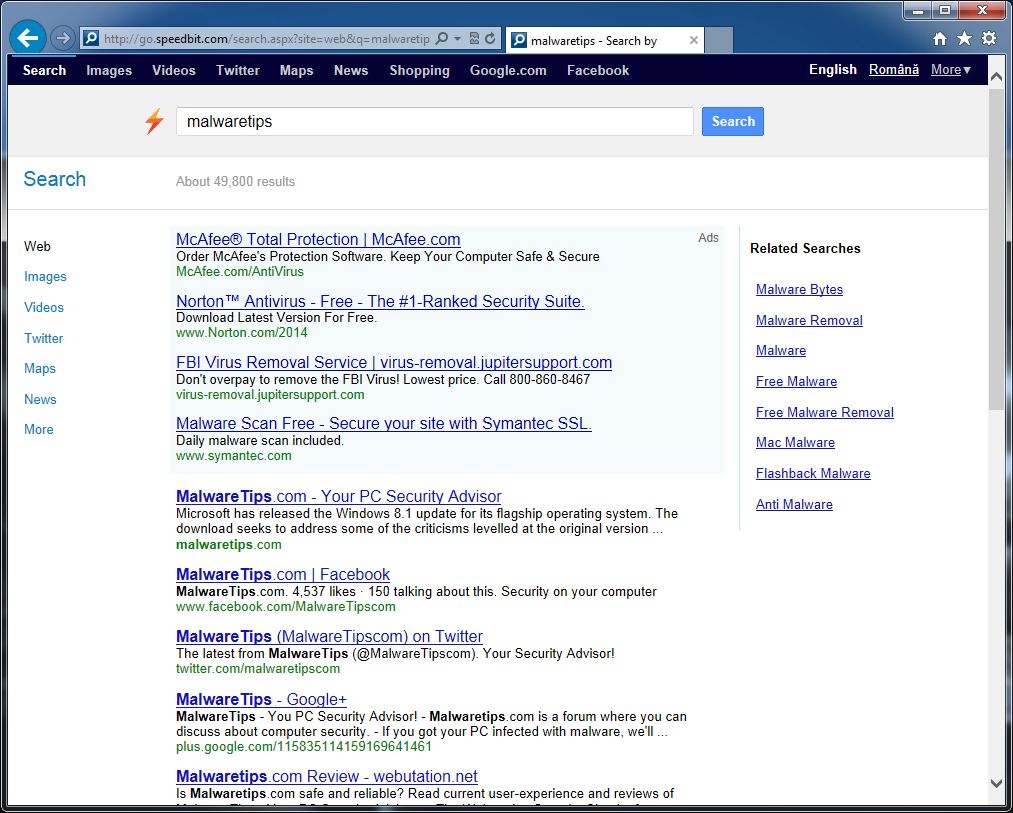
Task: Open the MalwareTips.com Facebook result
Action: (x=283, y=575)
